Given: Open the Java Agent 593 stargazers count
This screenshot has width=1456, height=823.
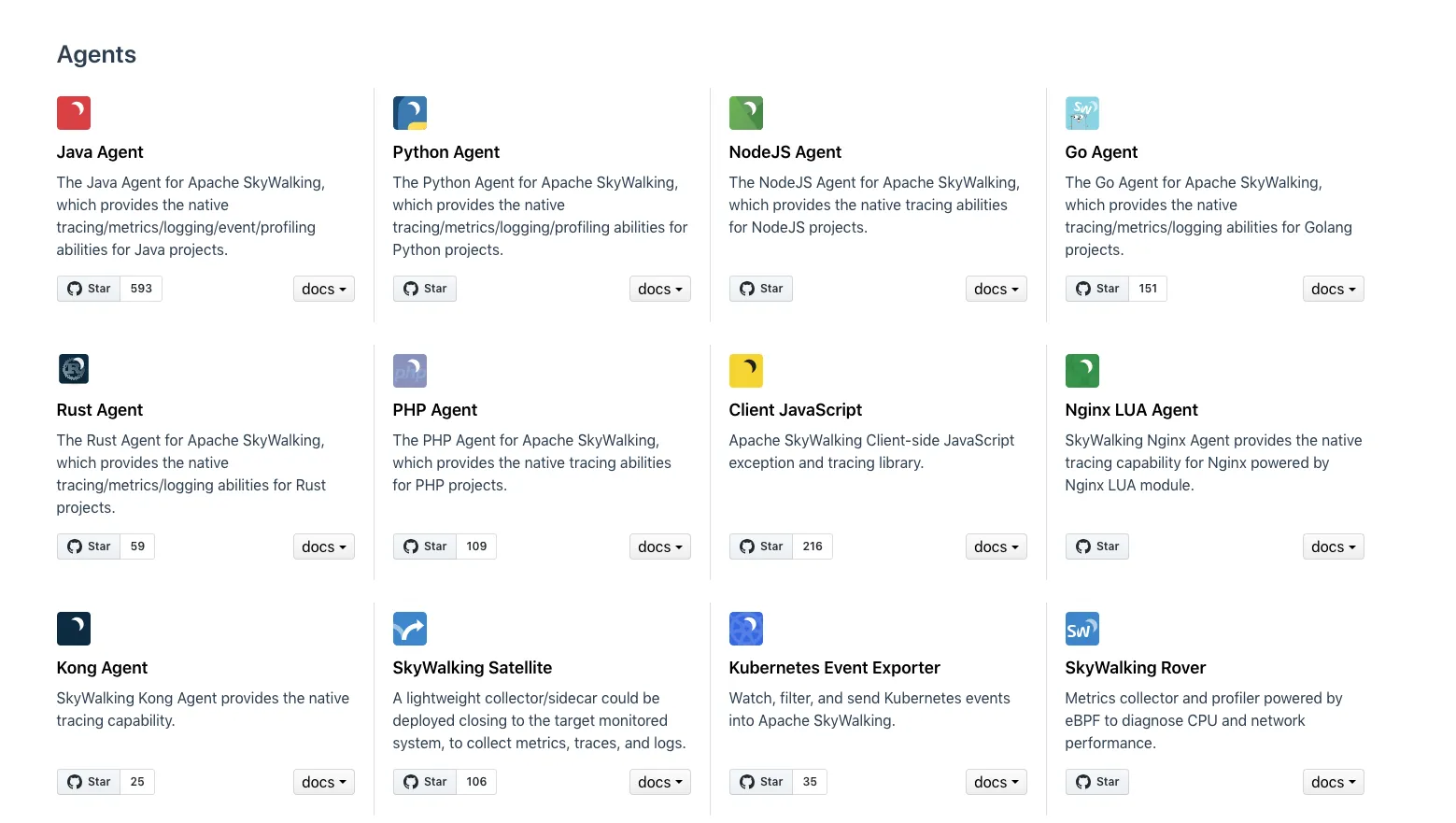Looking at the screenshot, I should pyautogui.click(x=141, y=289).
